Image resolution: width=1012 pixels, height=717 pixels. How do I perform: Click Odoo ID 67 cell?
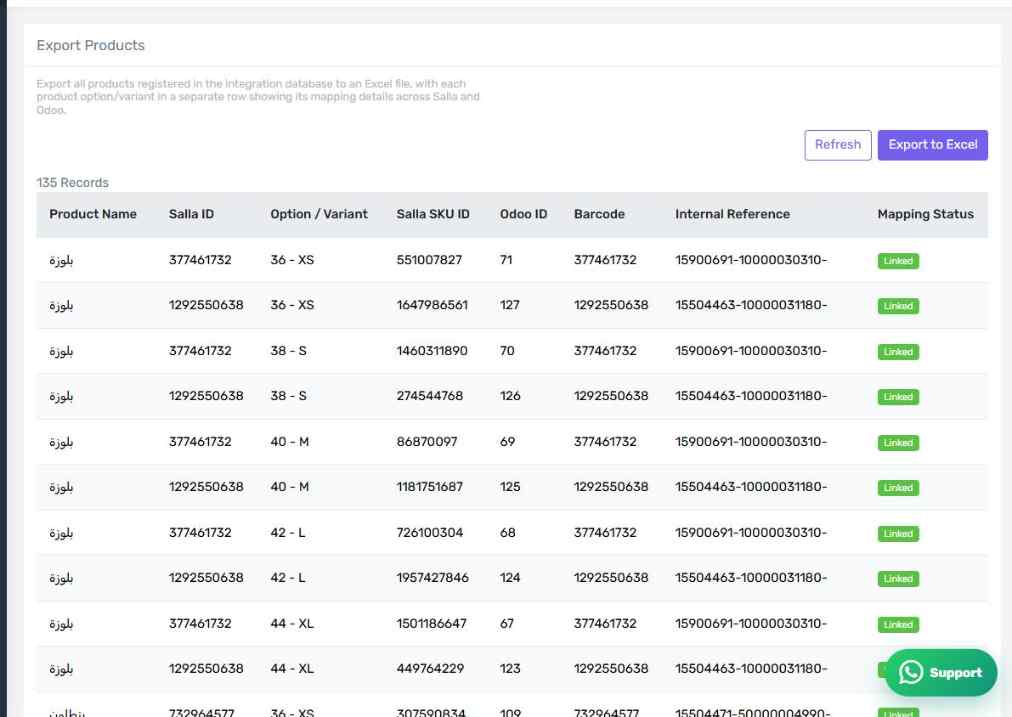(x=507, y=624)
